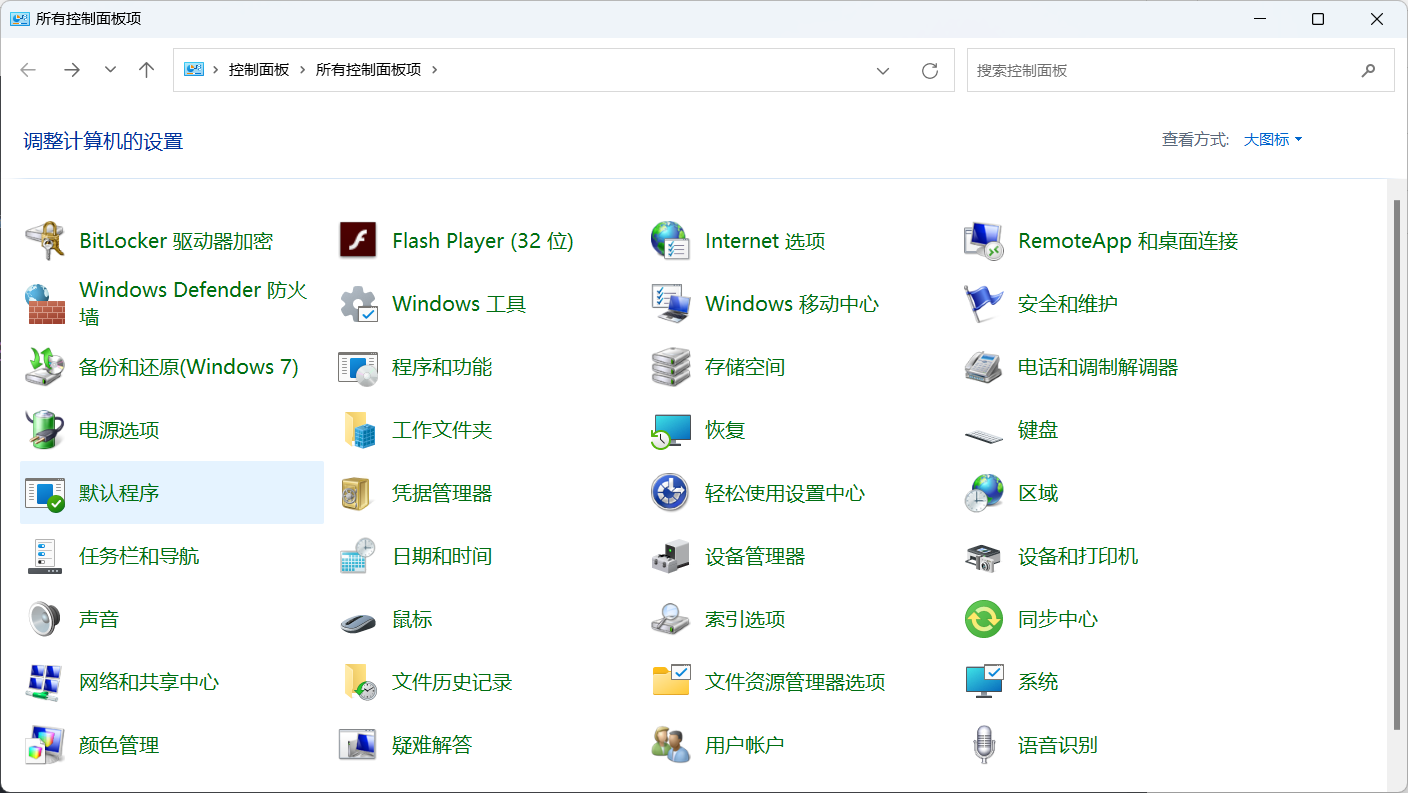Open the 语音识别 microphone icon

[985, 745]
